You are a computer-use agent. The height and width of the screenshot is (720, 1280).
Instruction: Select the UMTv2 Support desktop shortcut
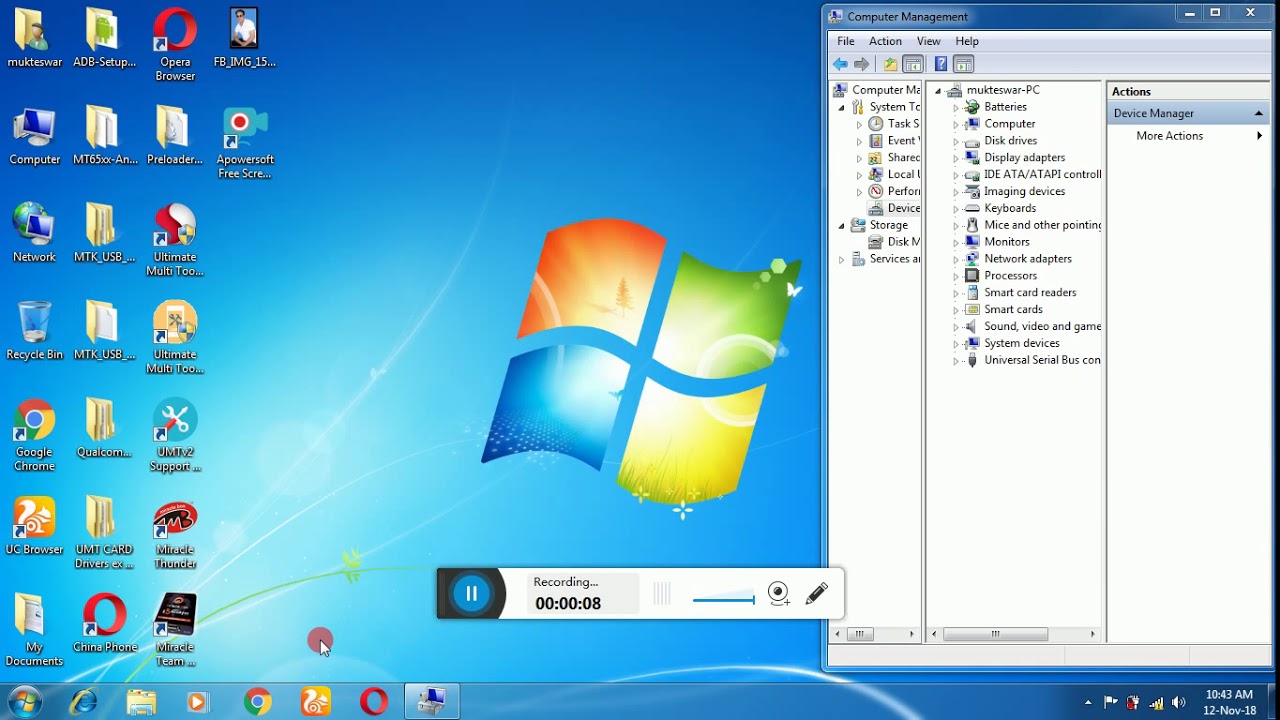pyautogui.click(x=175, y=436)
